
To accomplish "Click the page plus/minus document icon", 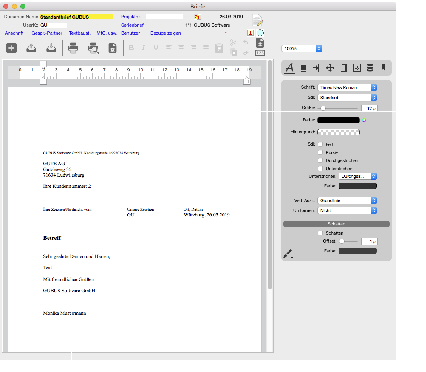I will point(260,43).
